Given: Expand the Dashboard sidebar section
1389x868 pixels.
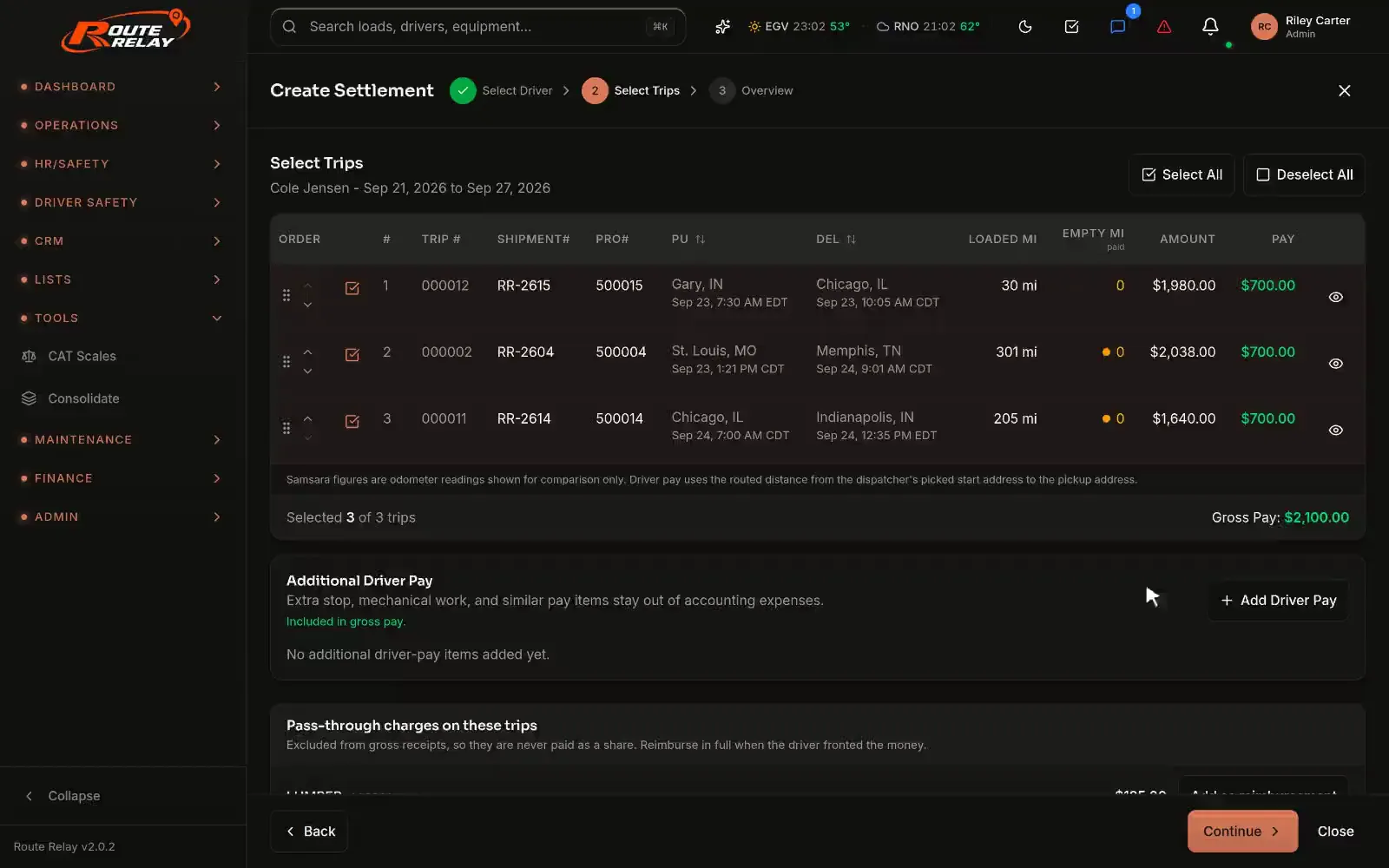Looking at the screenshot, I should tap(122, 87).
